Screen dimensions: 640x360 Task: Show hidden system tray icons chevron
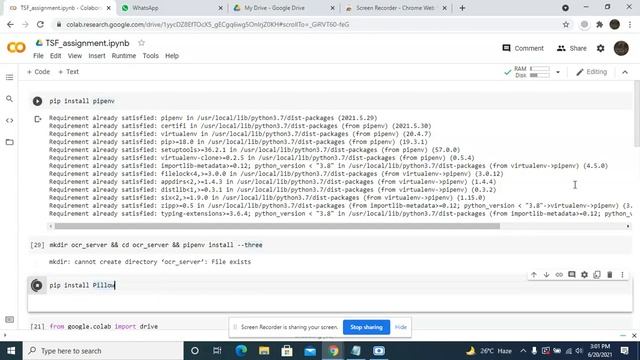pos(523,351)
